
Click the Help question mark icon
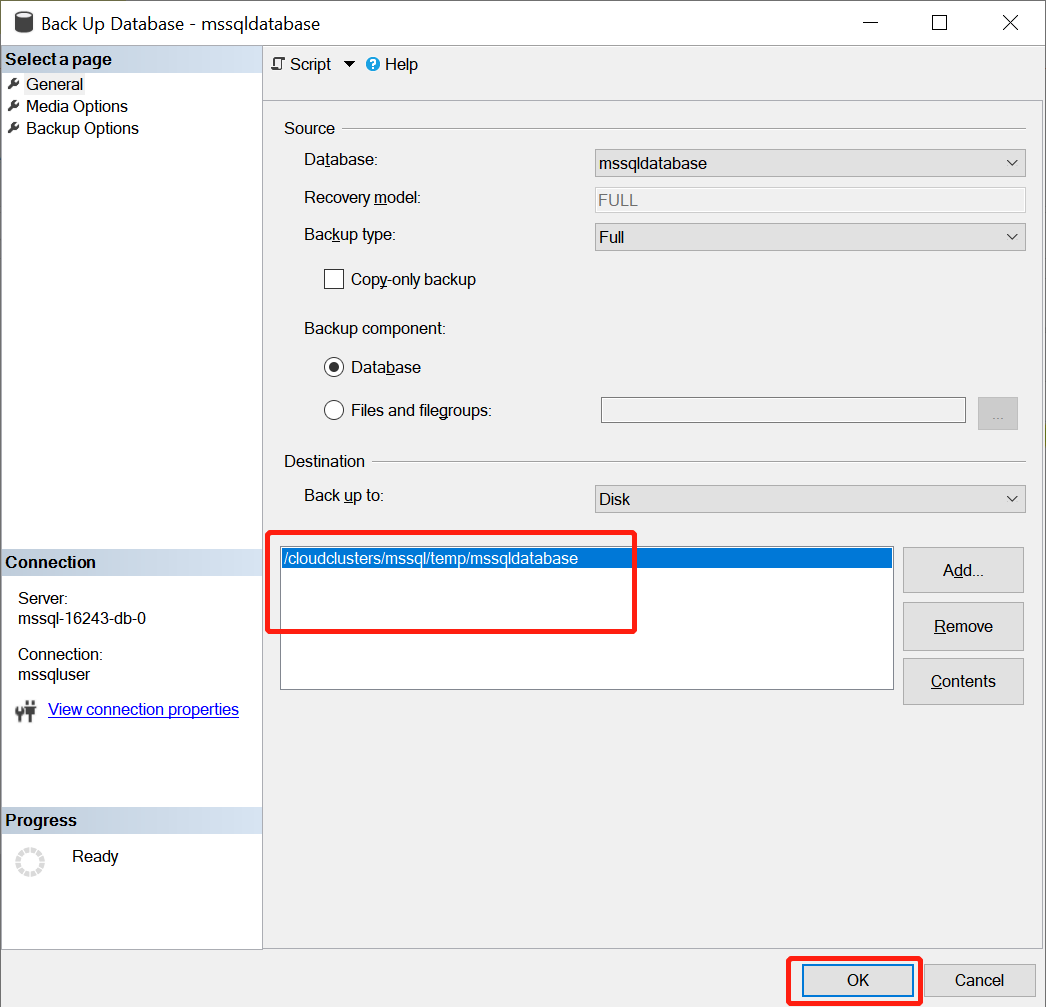(x=373, y=64)
